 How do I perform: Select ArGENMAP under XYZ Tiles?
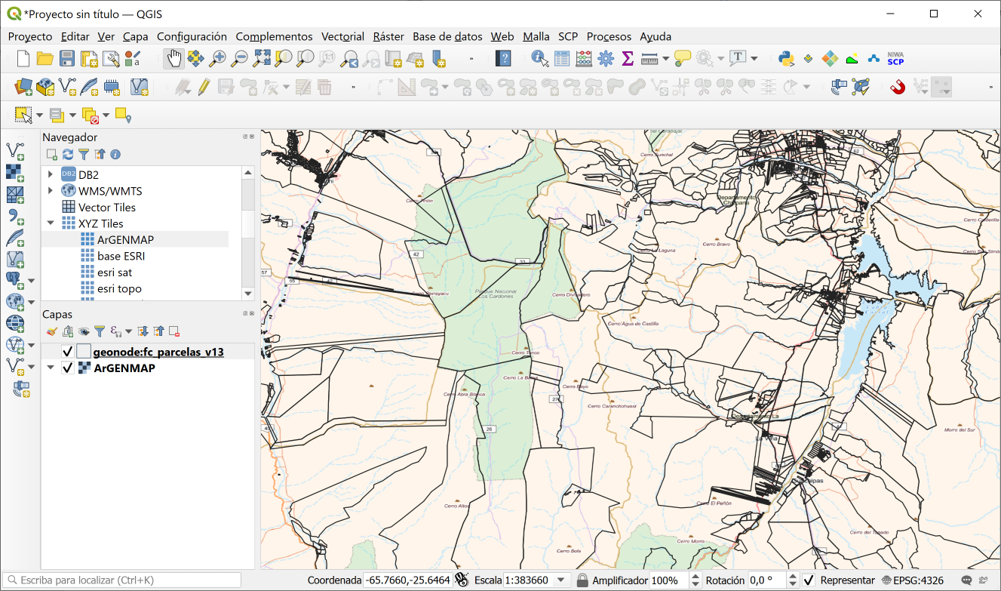click(126, 239)
